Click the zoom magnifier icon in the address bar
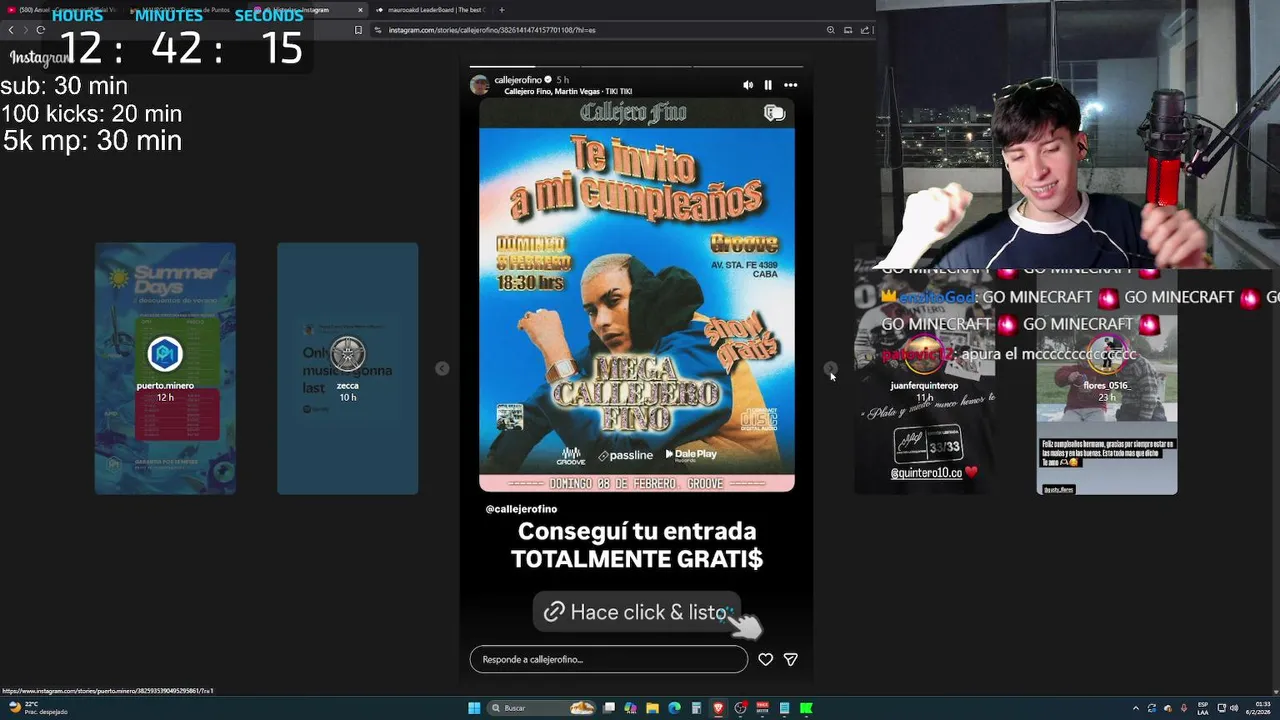This screenshot has height=720, width=1280. click(x=830, y=30)
